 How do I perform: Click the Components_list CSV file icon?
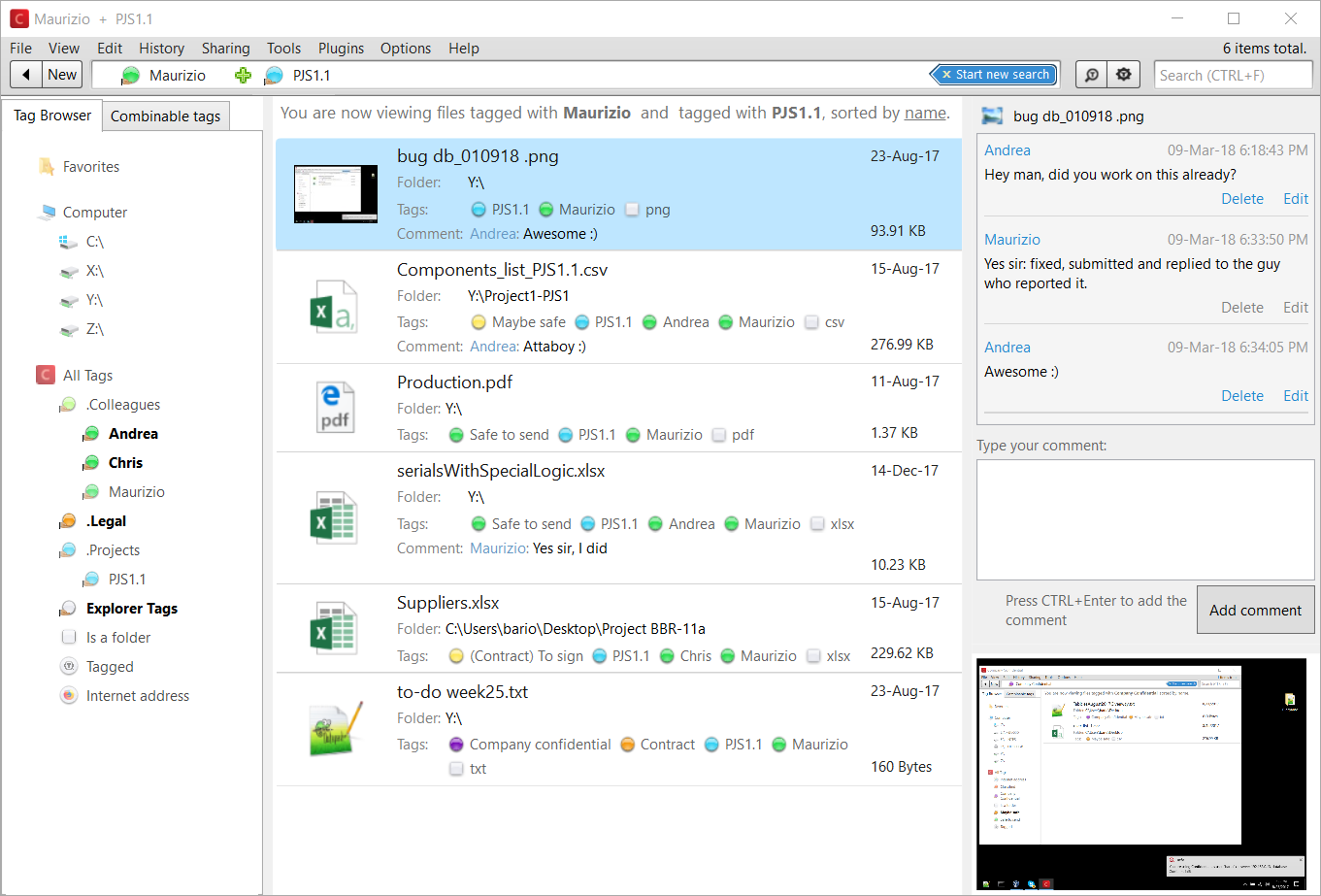point(332,309)
